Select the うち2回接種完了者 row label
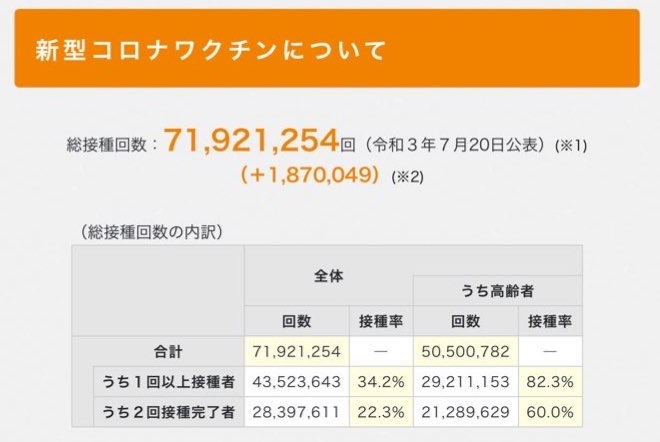The image size is (660, 442). [168, 410]
